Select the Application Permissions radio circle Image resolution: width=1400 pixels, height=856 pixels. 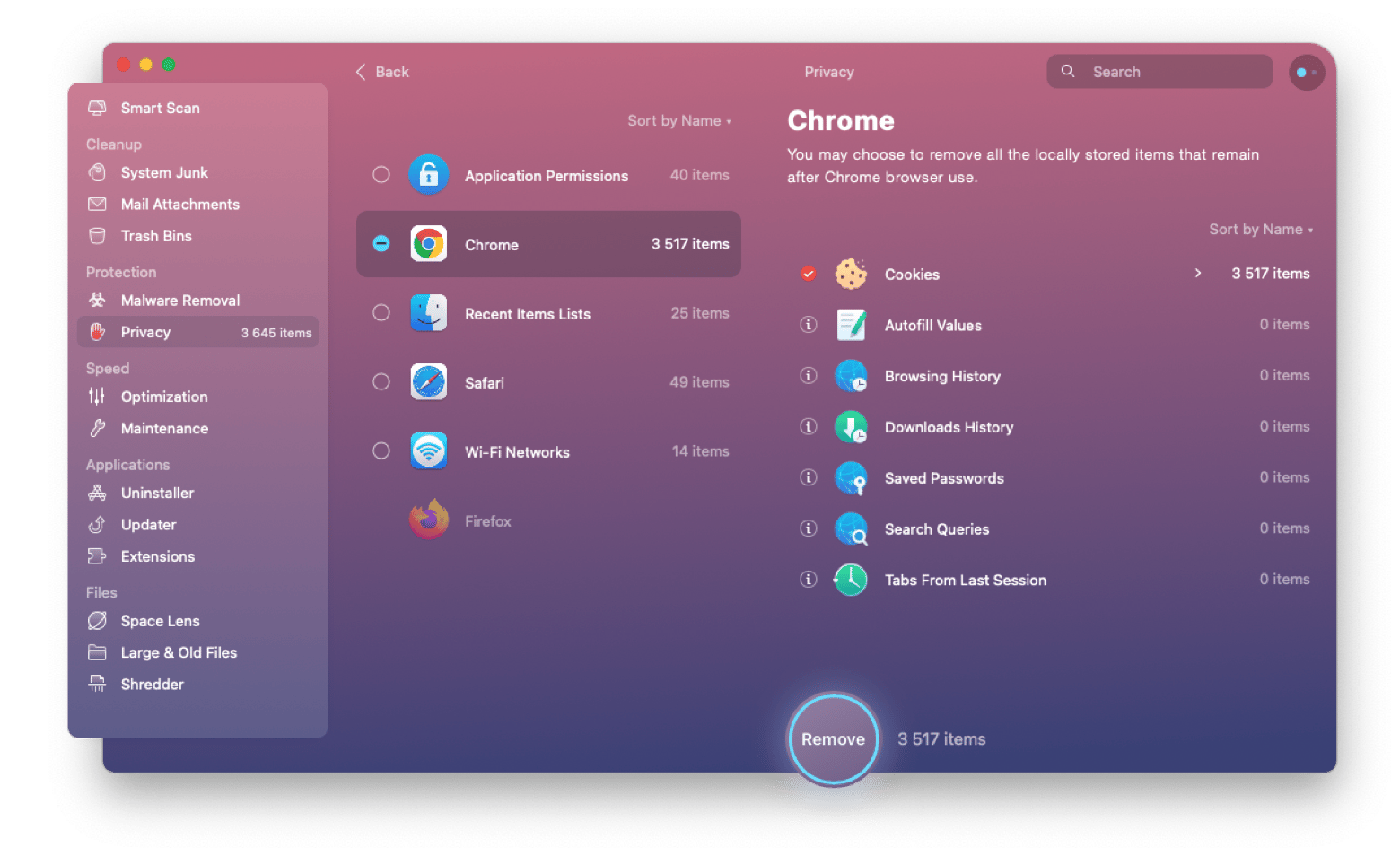pyautogui.click(x=381, y=175)
